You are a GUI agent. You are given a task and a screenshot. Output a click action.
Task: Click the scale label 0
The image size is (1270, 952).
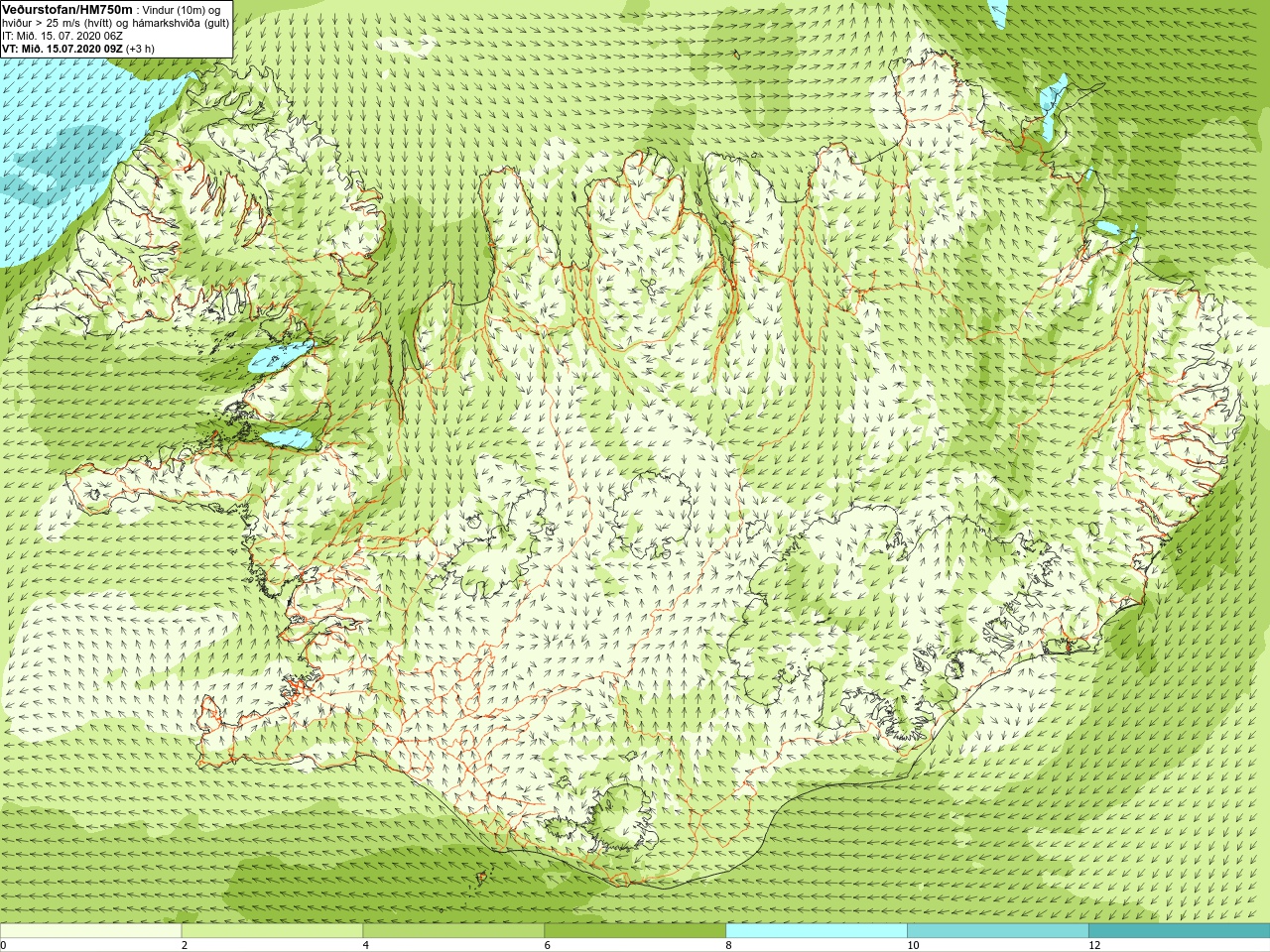coord(4,945)
